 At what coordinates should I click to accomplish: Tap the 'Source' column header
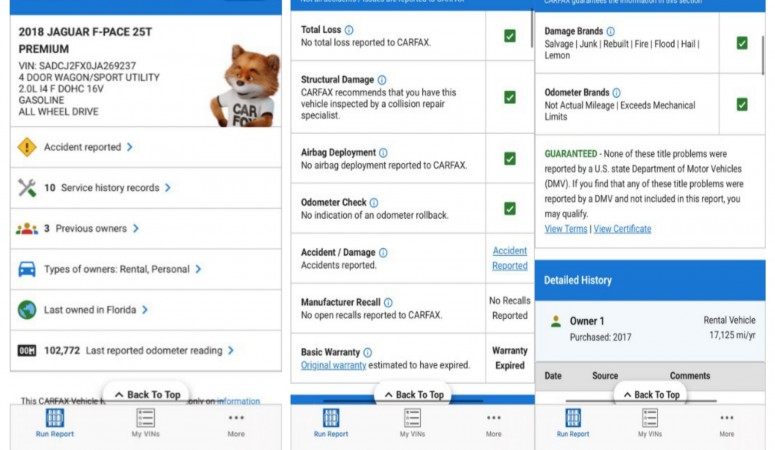click(x=605, y=376)
